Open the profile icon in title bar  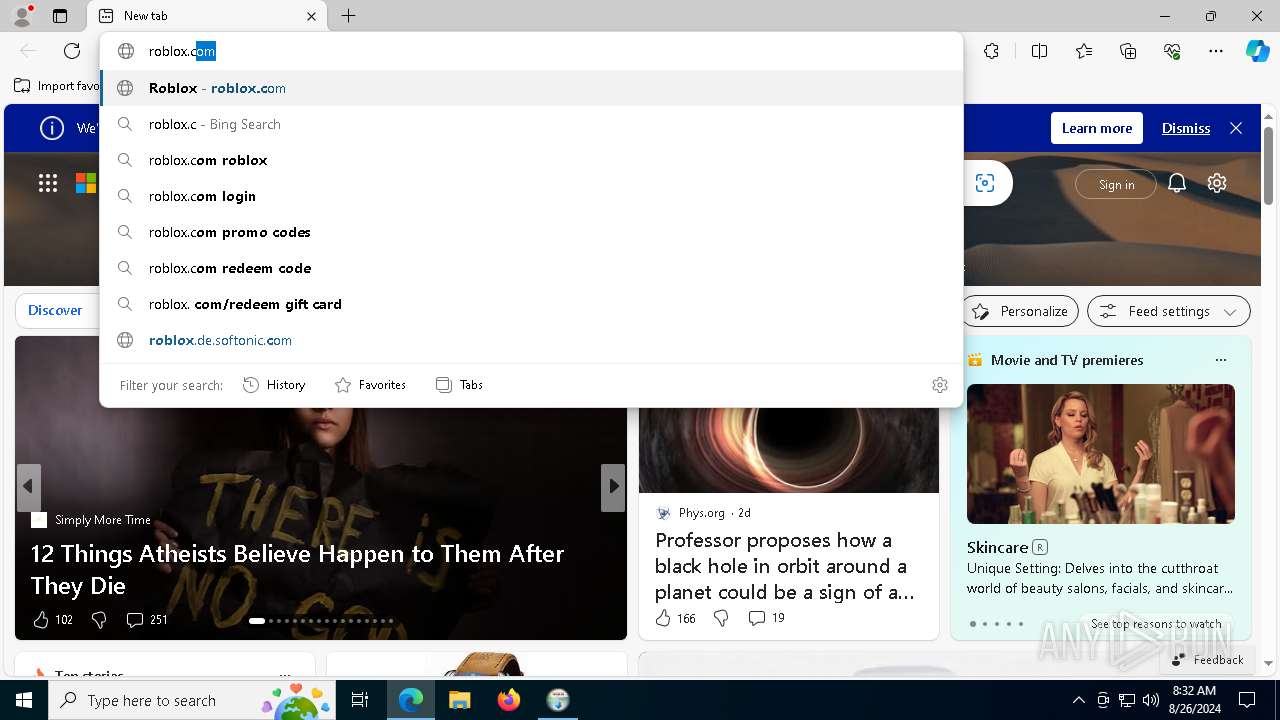(21, 15)
